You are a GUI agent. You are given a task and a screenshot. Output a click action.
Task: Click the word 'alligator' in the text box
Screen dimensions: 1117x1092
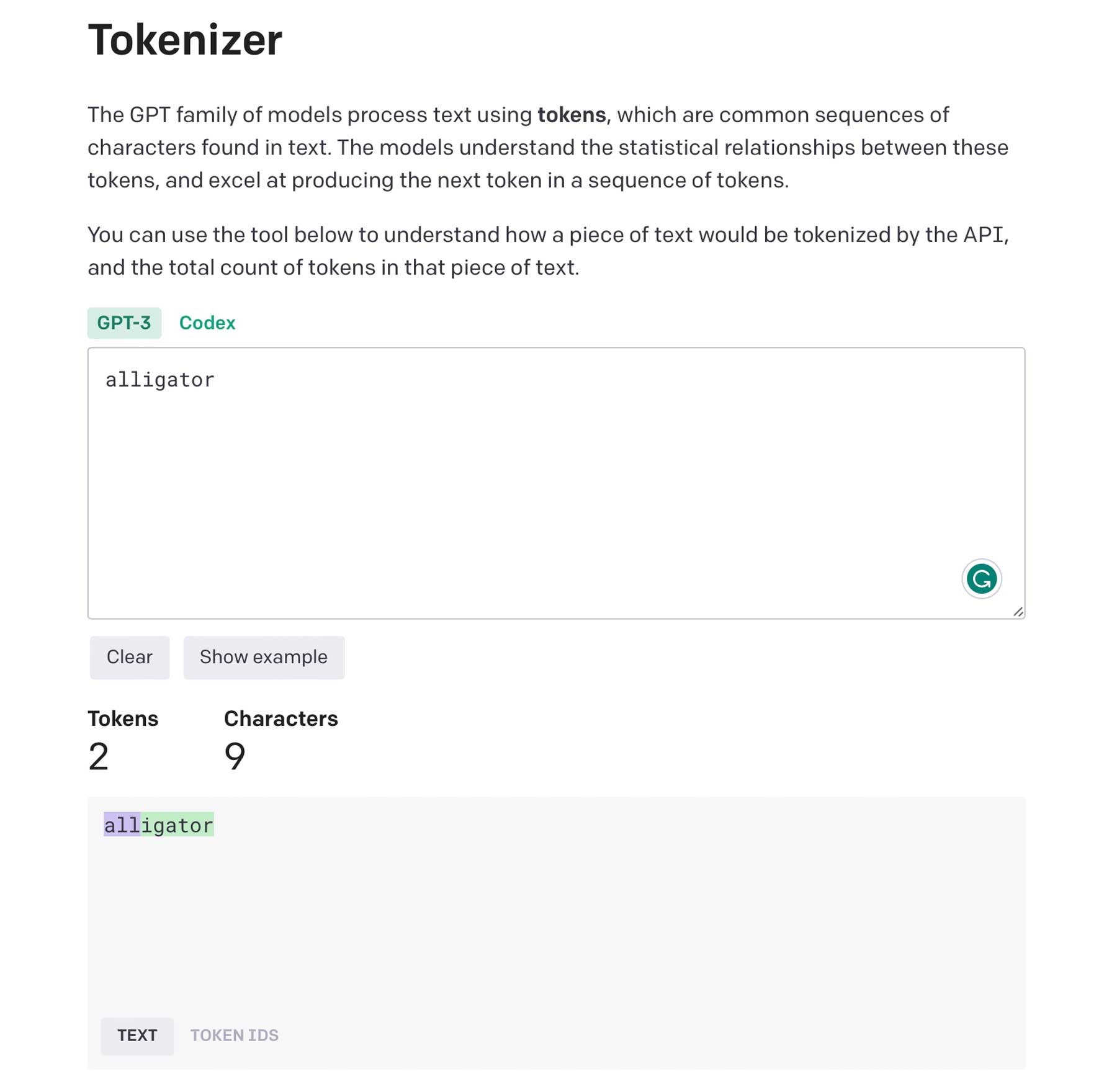tap(159, 379)
